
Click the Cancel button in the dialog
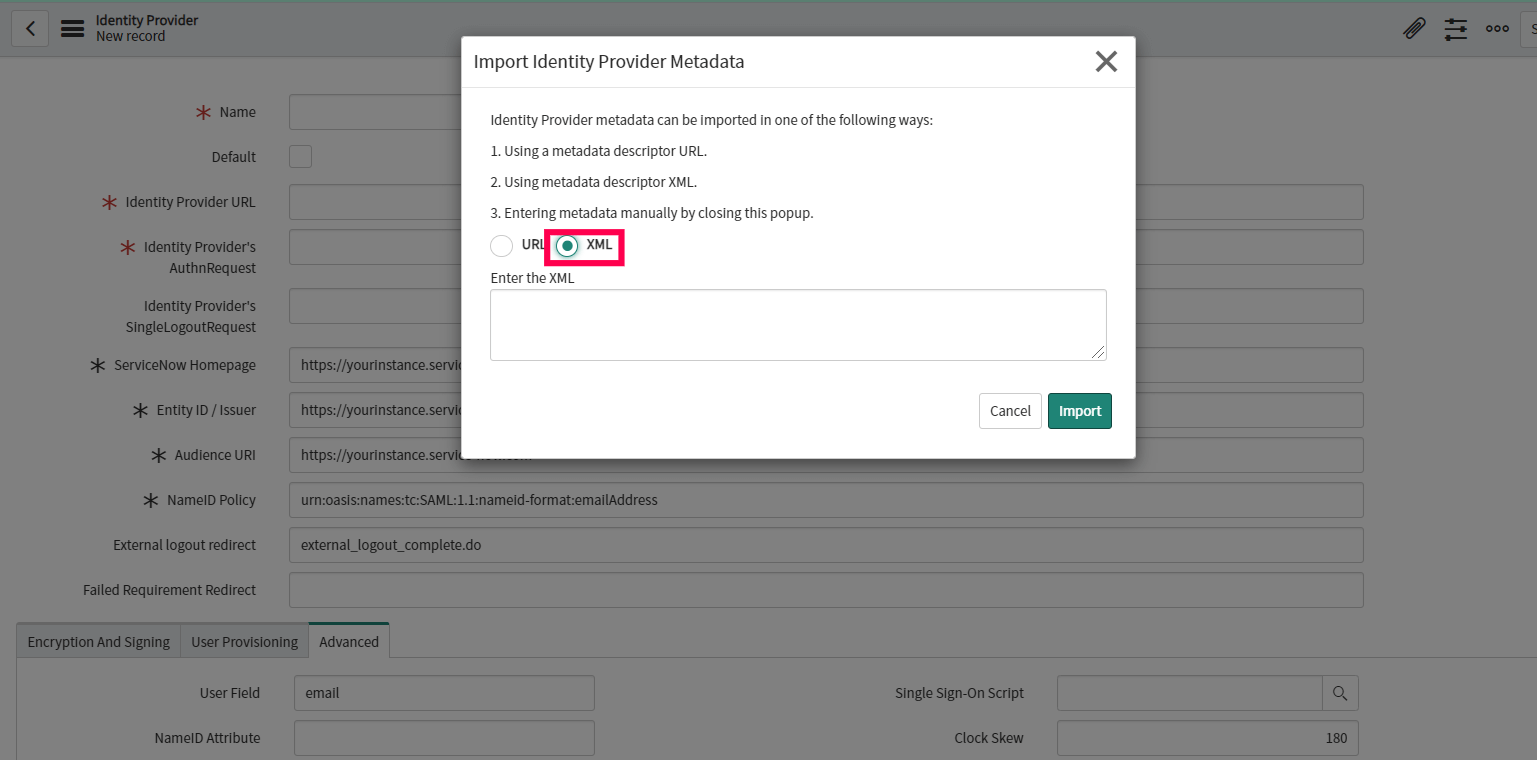pyautogui.click(x=1010, y=411)
